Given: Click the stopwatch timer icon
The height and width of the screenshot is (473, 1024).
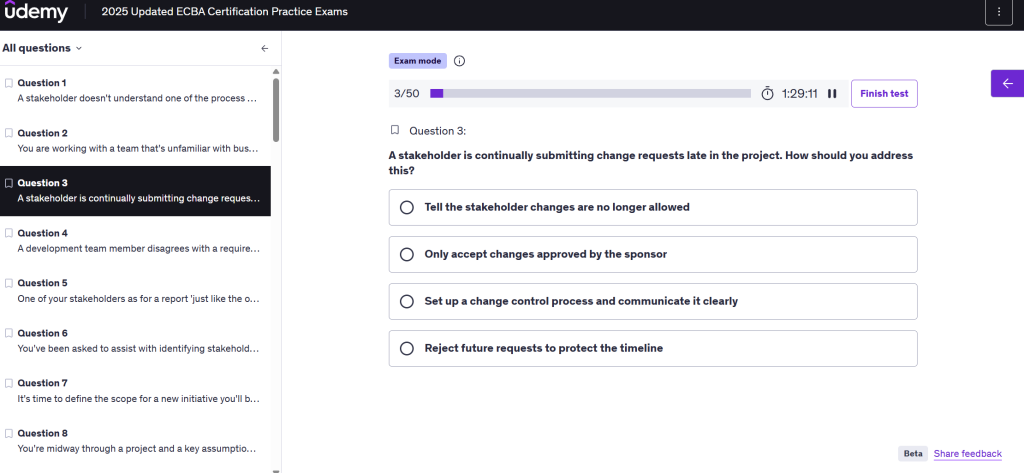Looking at the screenshot, I should click(768, 94).
